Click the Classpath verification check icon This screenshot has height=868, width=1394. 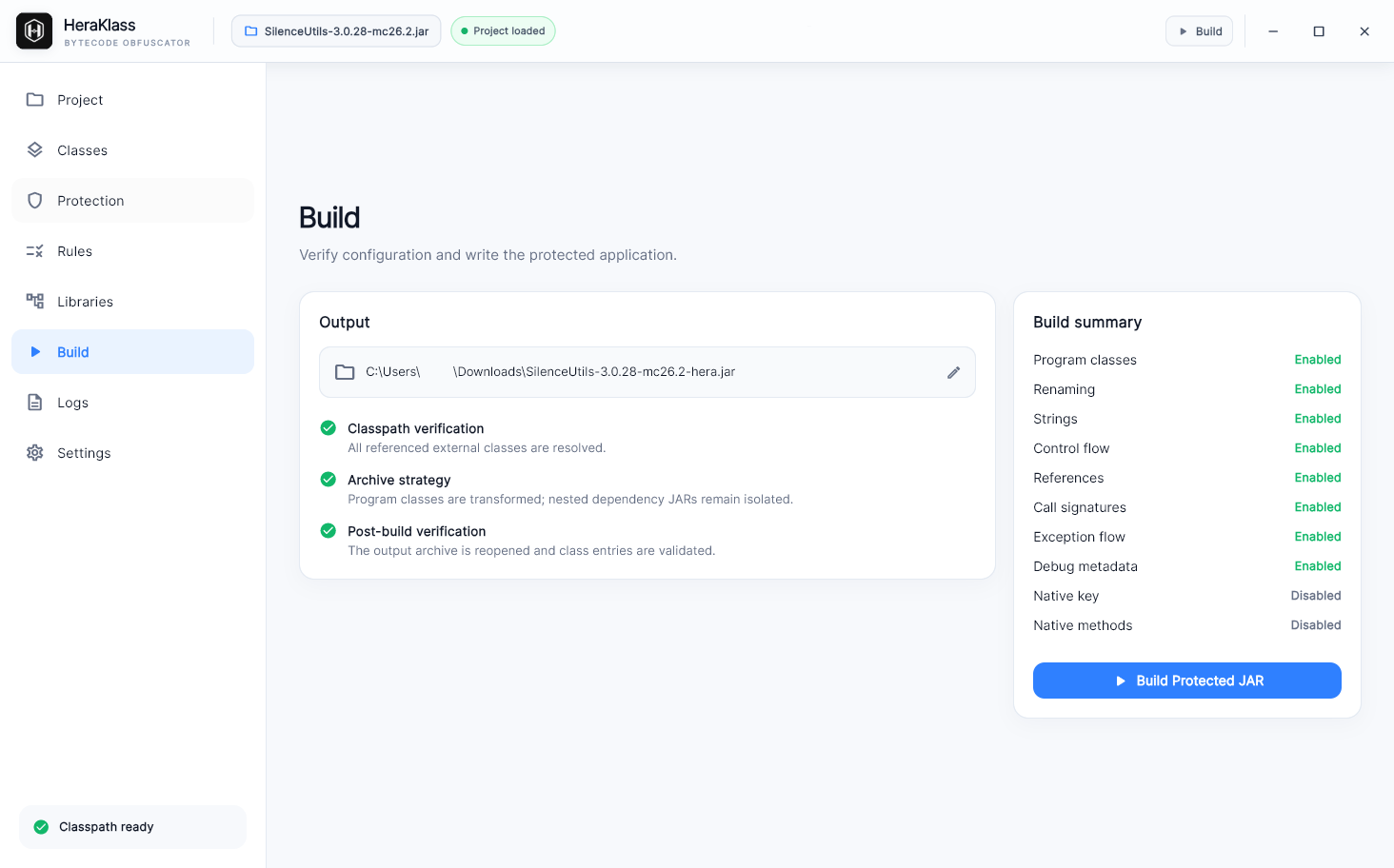tap(329, 428)
